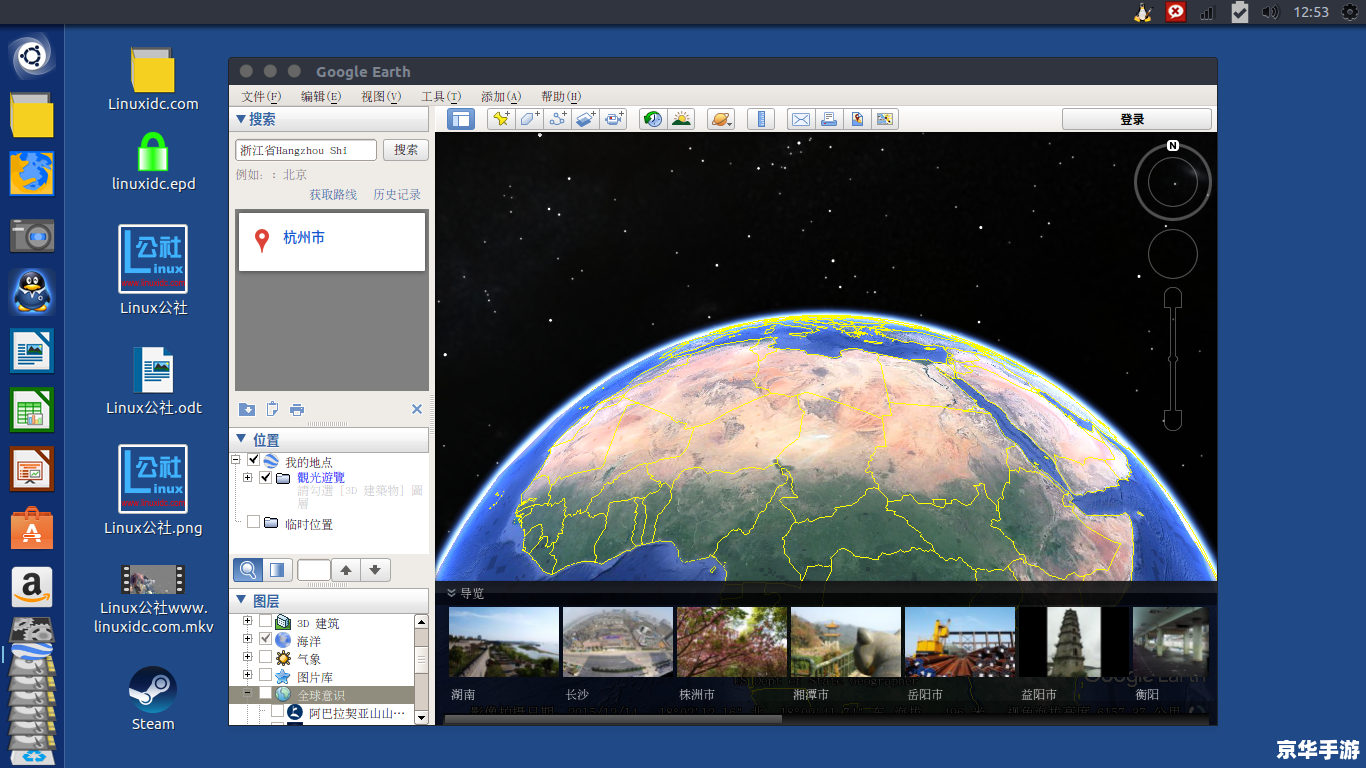The width and height of the screenshot is (1366, 768).
Task: Add a polygon using the toolbar icon
Action: point(529,119)
